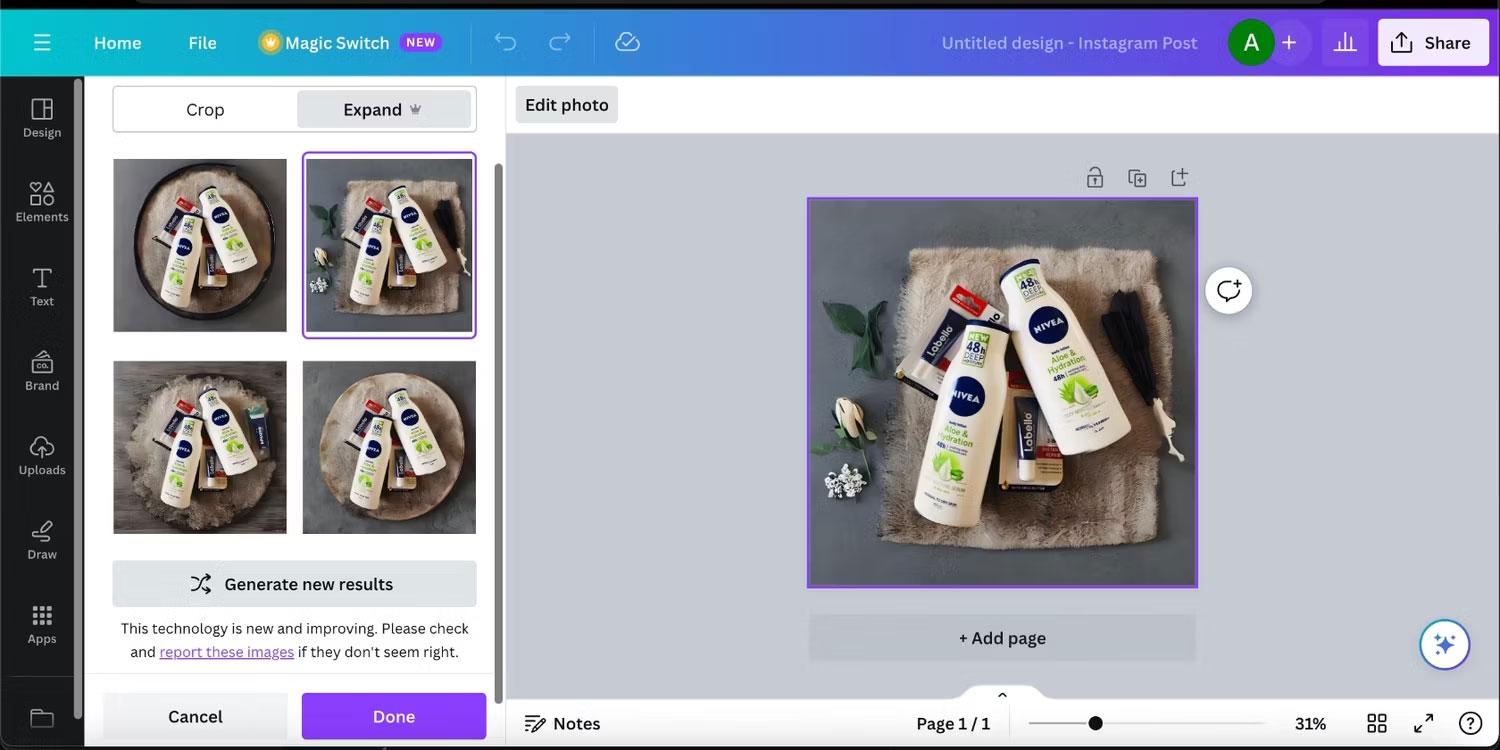Open the analytics bar chart icon

coord(1345,42)
